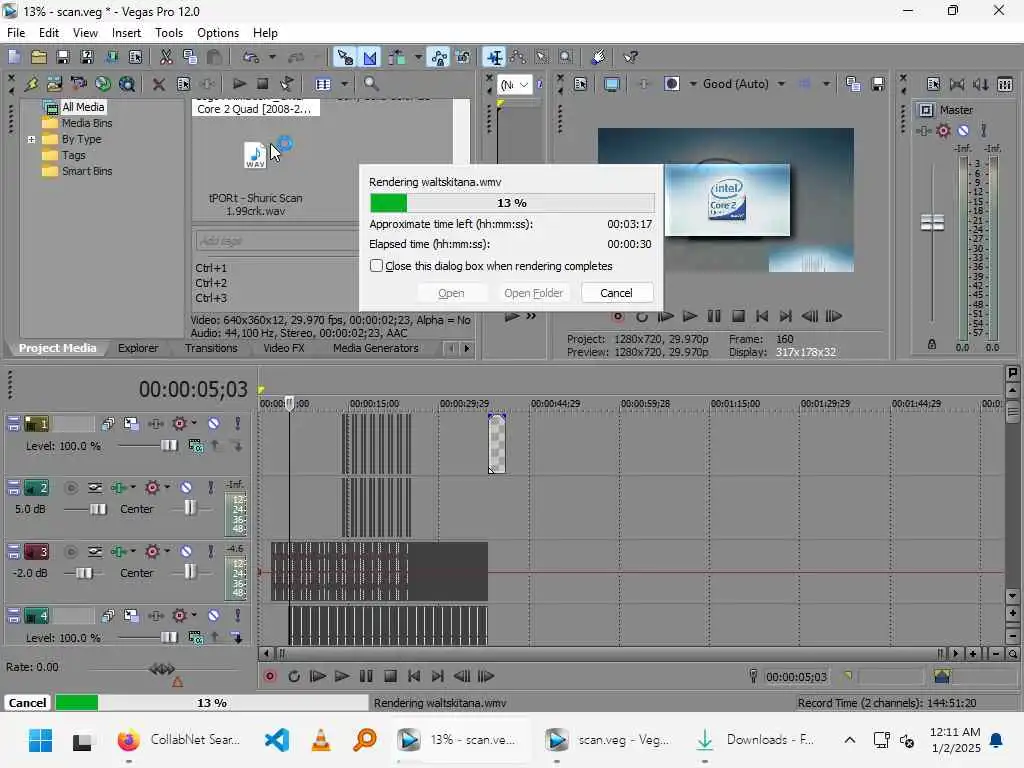Toggle Master bus mute icon
Viewport: 1024px width, 768px height.
tap(963, 131)
